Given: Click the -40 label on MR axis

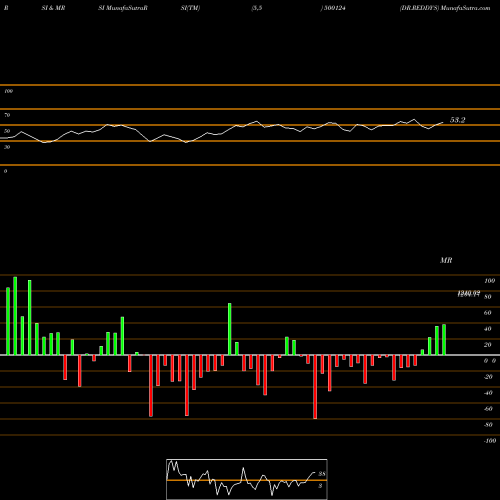Looking at the screenshot, I should 488,393.
